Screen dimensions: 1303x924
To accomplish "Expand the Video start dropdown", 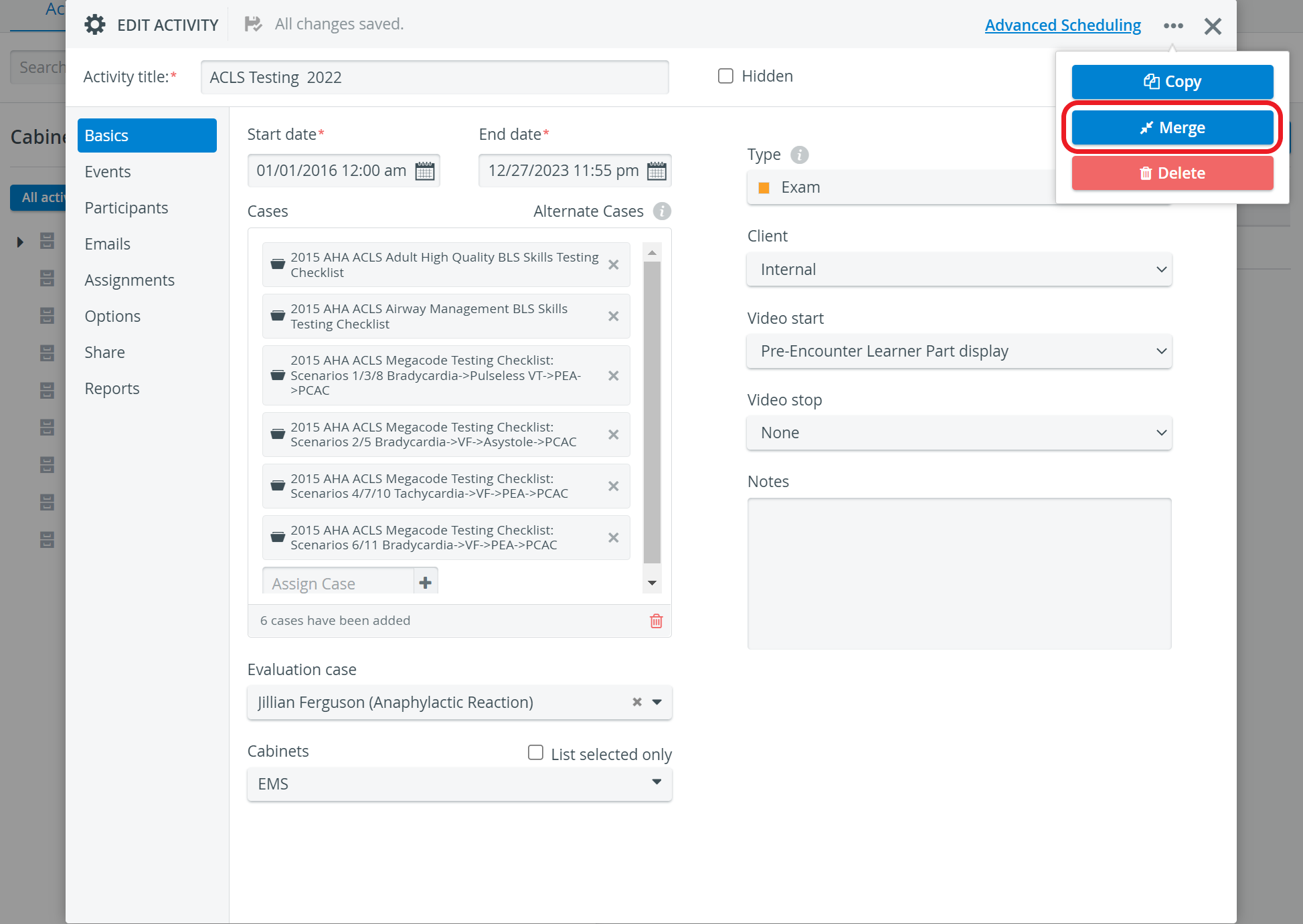I will [959, 351].
